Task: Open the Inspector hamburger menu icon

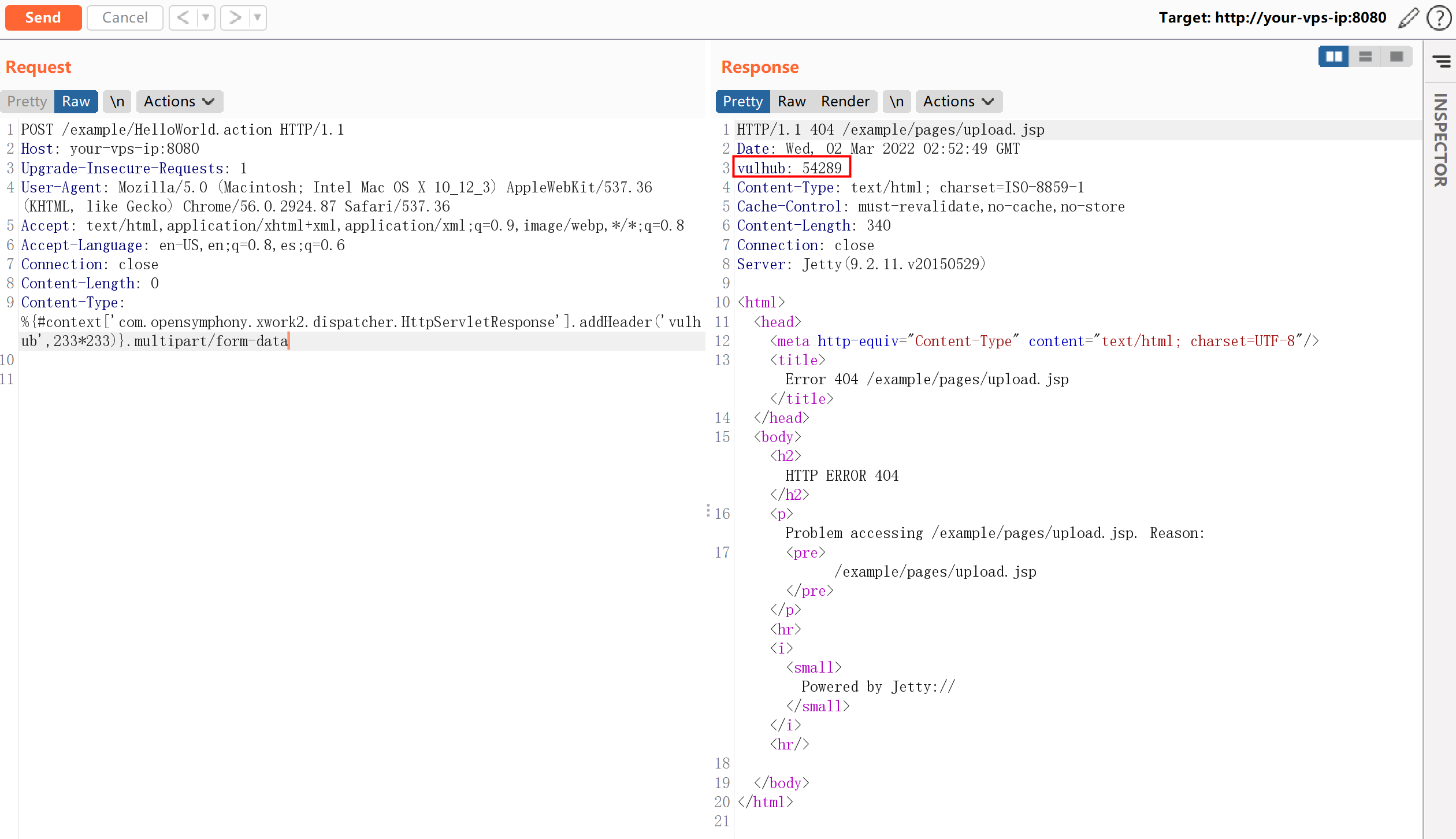Action: pos(1441,61)
